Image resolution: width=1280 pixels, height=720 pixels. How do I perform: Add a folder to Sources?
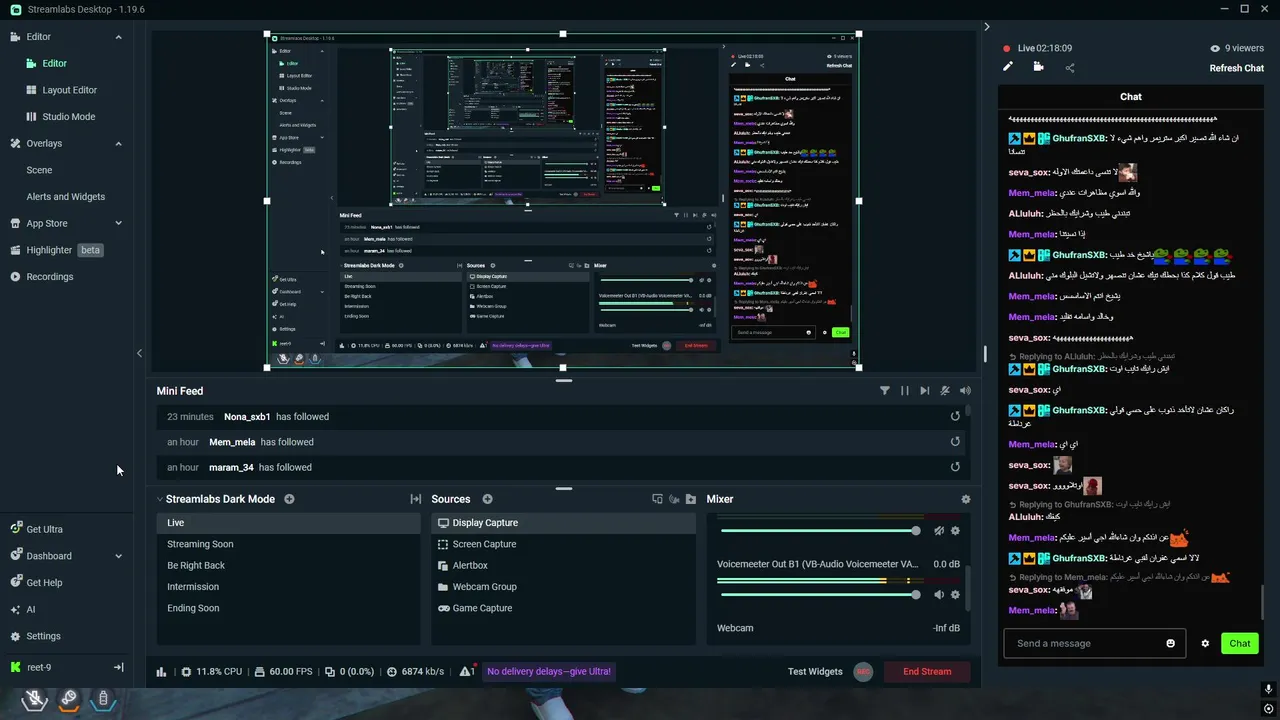click(x=690, y=499)
